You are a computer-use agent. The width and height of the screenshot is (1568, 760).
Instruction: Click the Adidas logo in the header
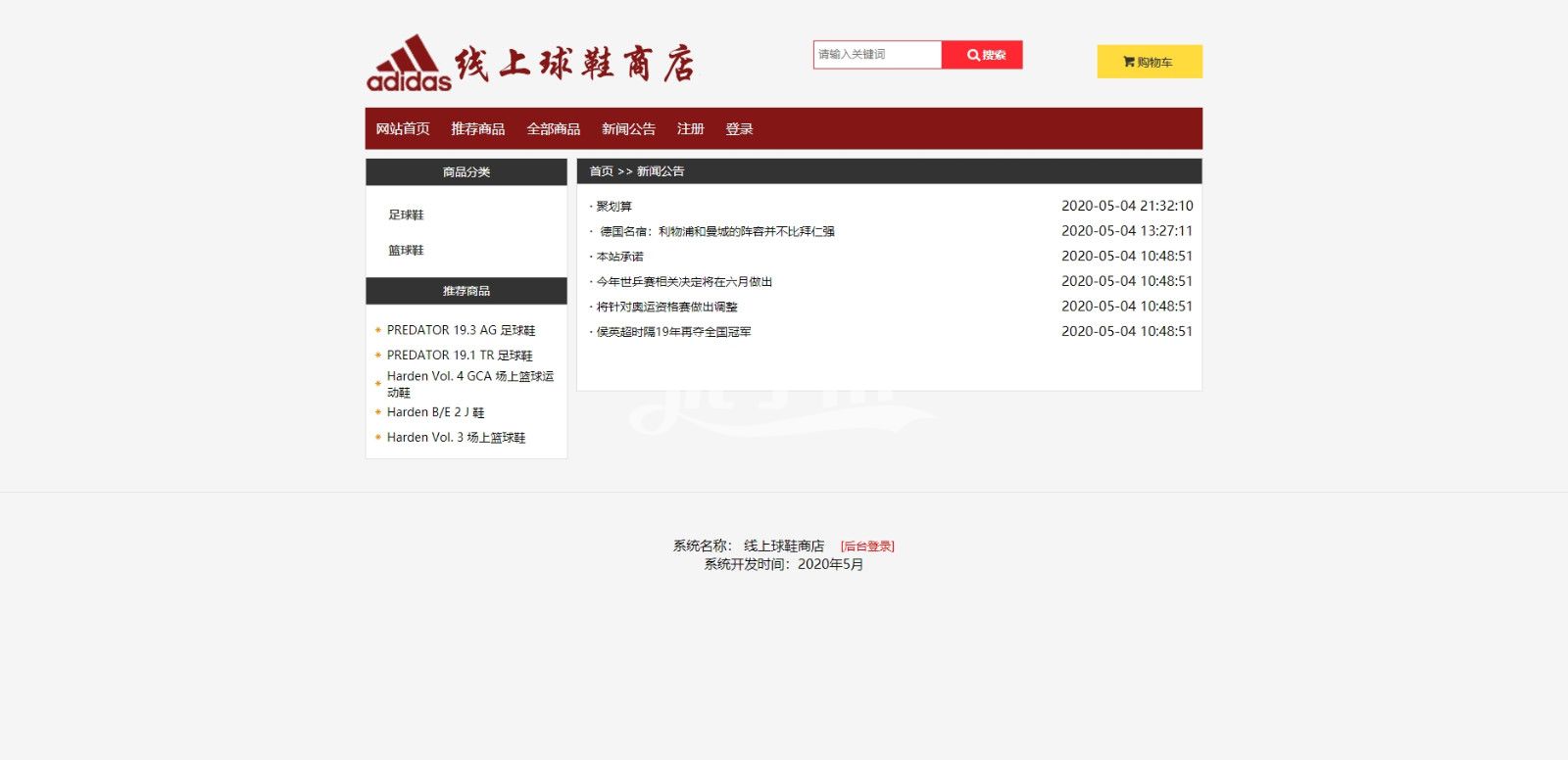[x=409, y=65]
